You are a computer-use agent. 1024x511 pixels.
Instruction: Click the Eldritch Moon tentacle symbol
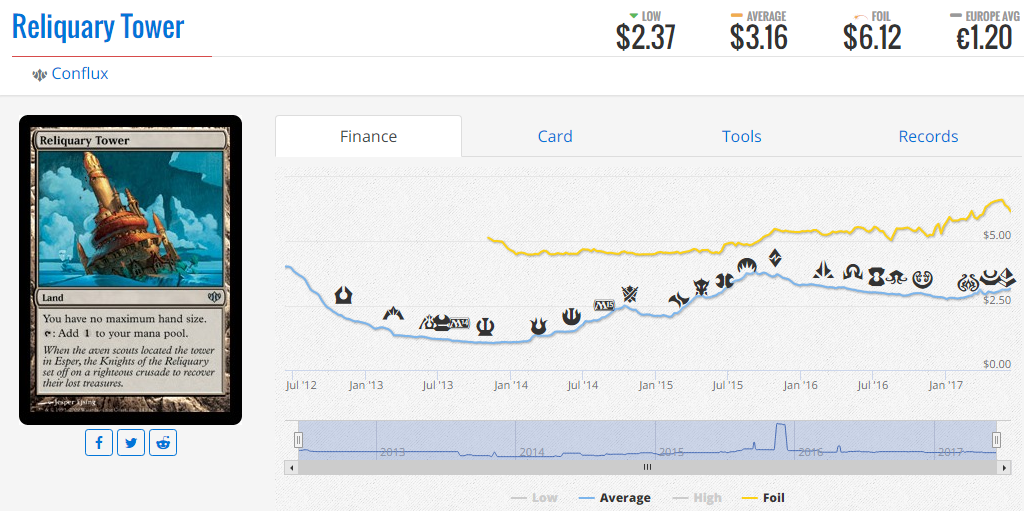click(897, 278)
